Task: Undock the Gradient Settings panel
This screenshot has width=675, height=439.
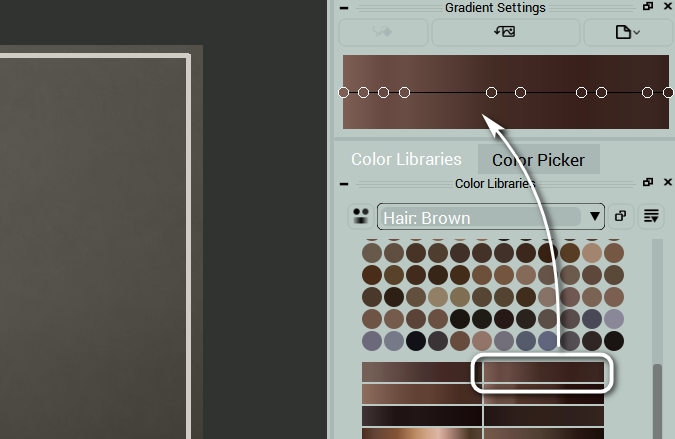Action: (648, 6)
